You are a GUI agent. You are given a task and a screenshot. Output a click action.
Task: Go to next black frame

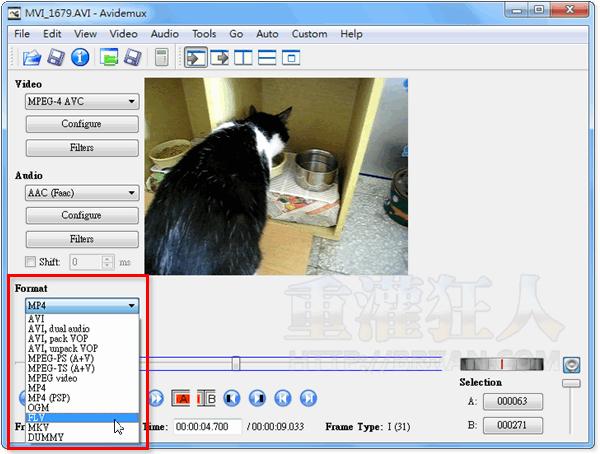(x=258, y=398)
